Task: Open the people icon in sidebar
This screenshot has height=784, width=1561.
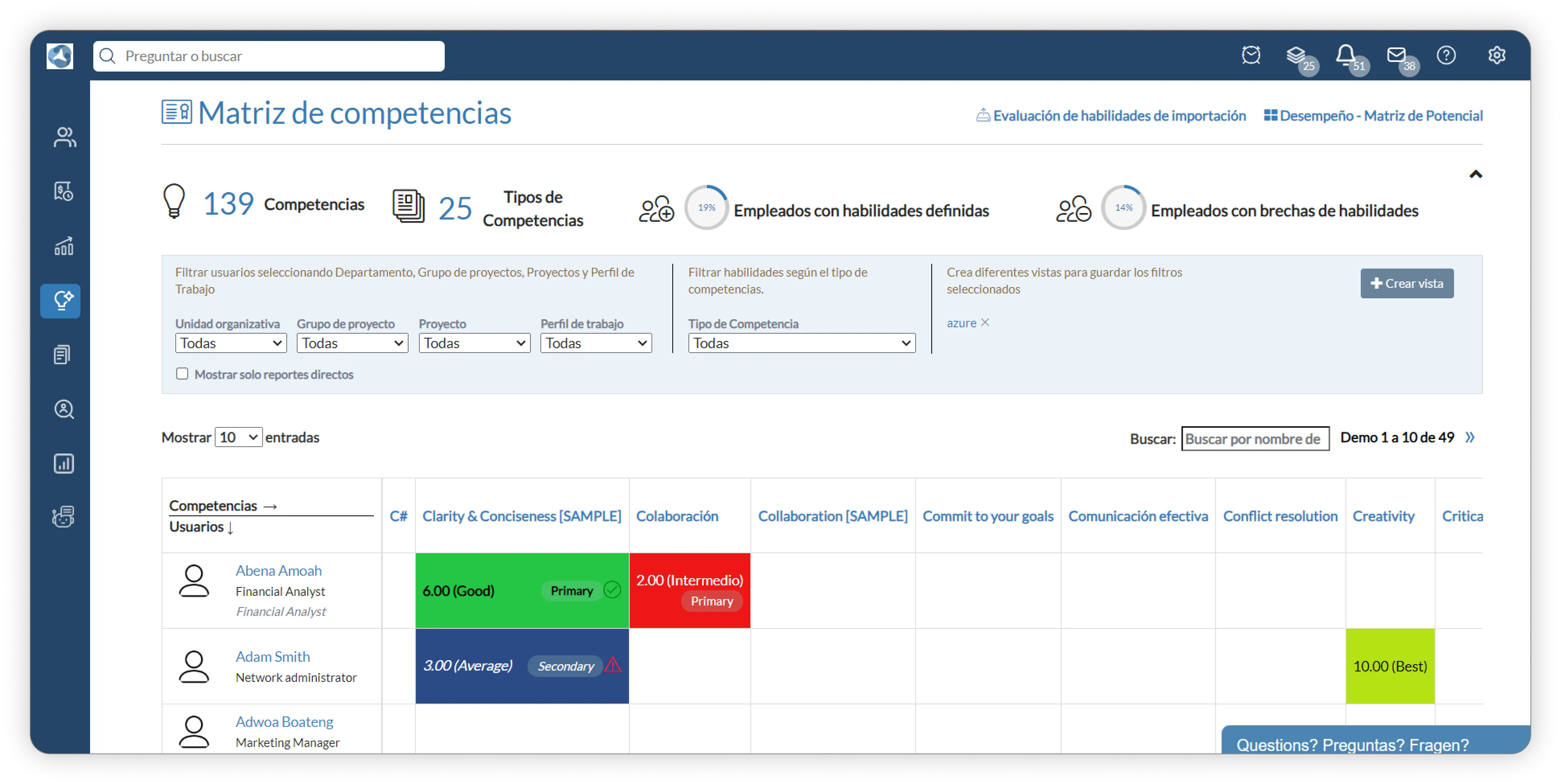Action: point(64,137)
